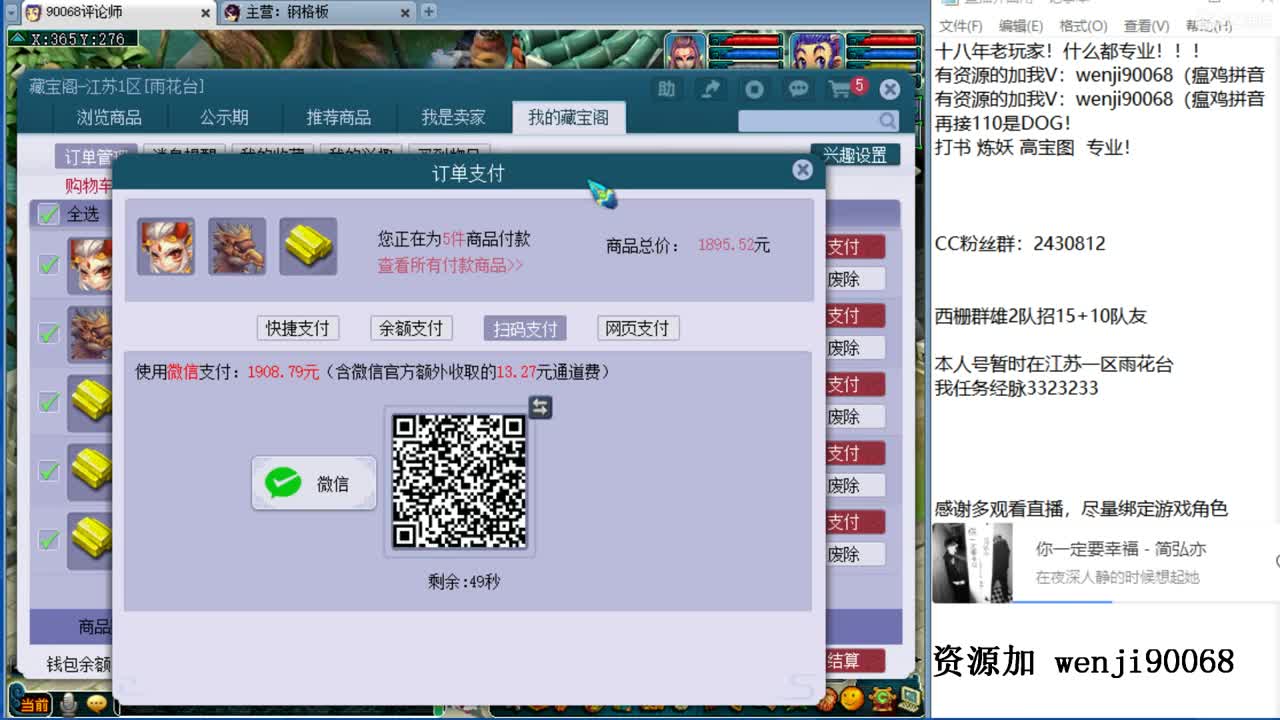The height and width of the screenshot is (720, 1280).
Task: Click 查看所有付款商品>> link
Action: 450,265
